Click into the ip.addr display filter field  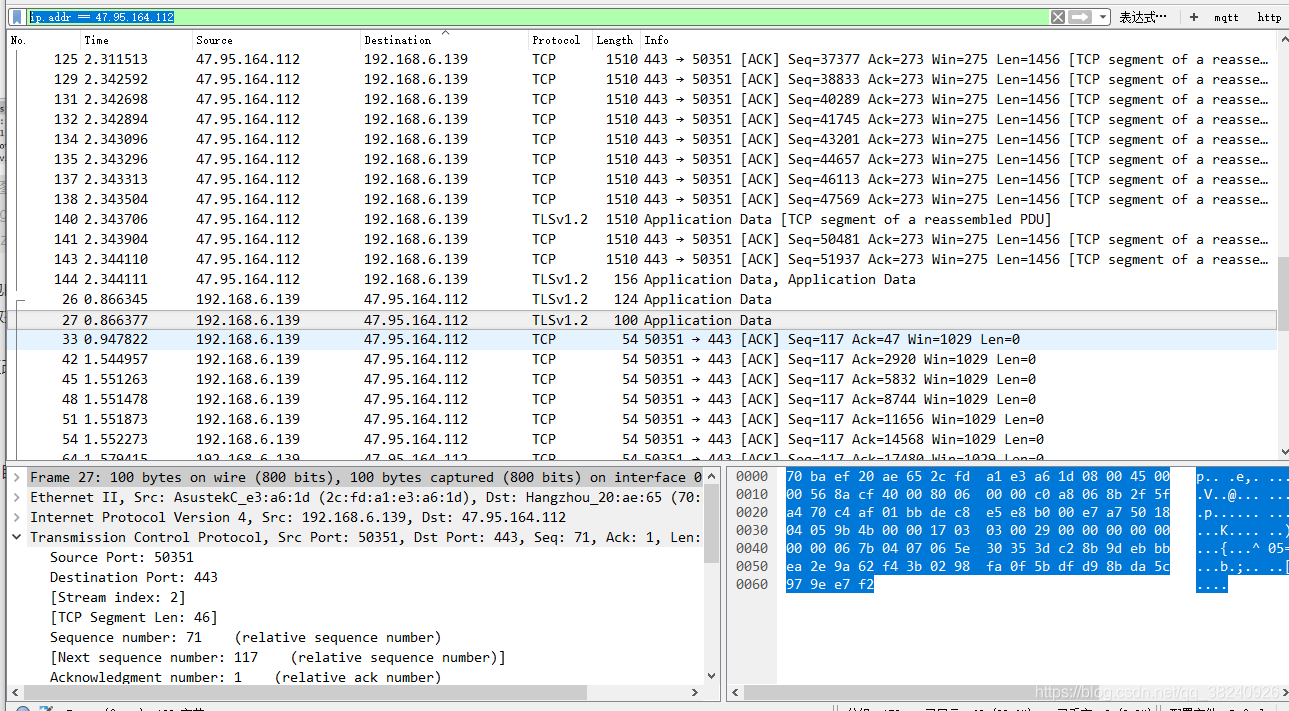pos(538,17)
